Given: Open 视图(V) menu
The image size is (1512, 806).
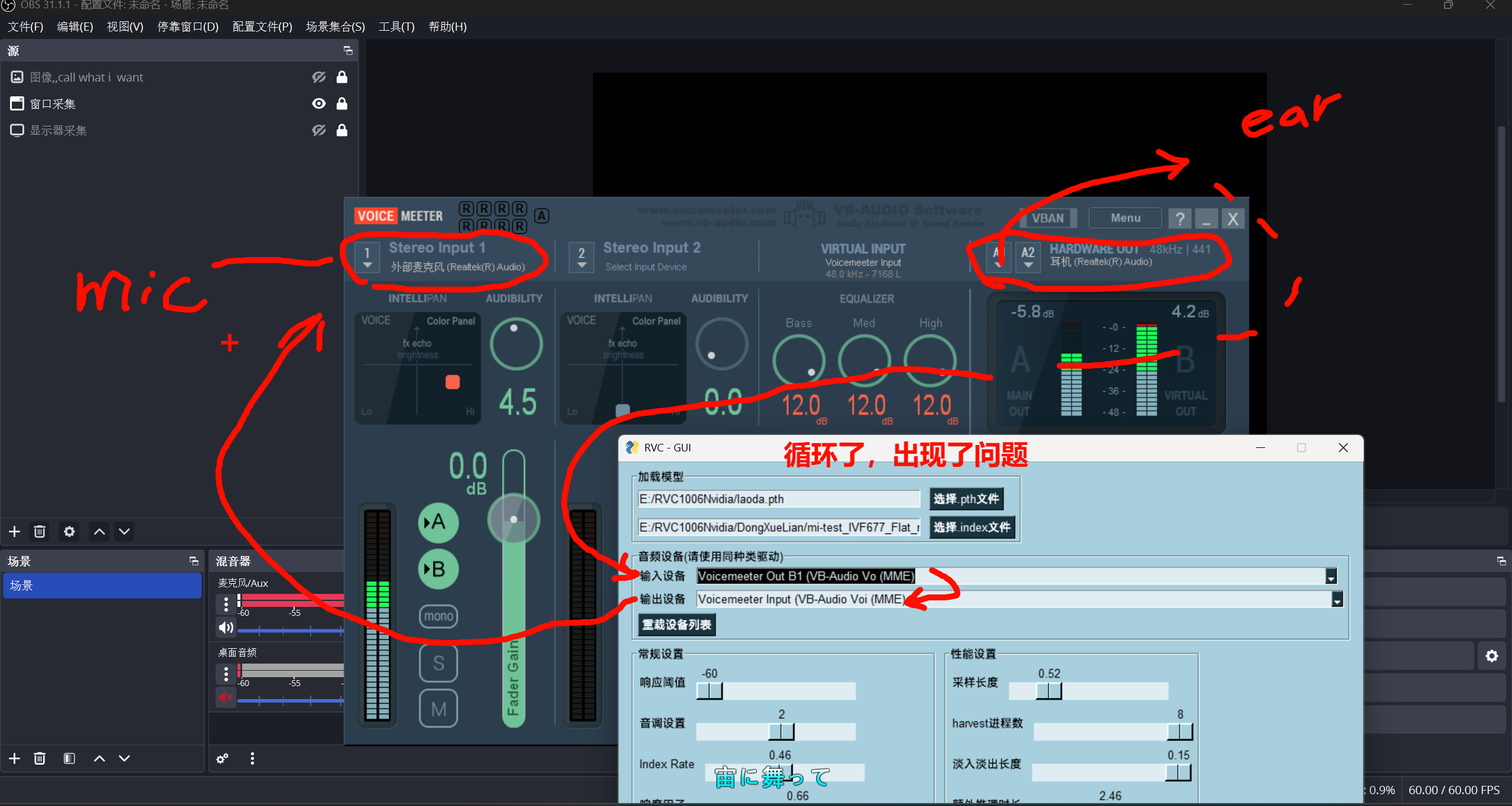Looking at the screenshot, I should tap(125, 27).
